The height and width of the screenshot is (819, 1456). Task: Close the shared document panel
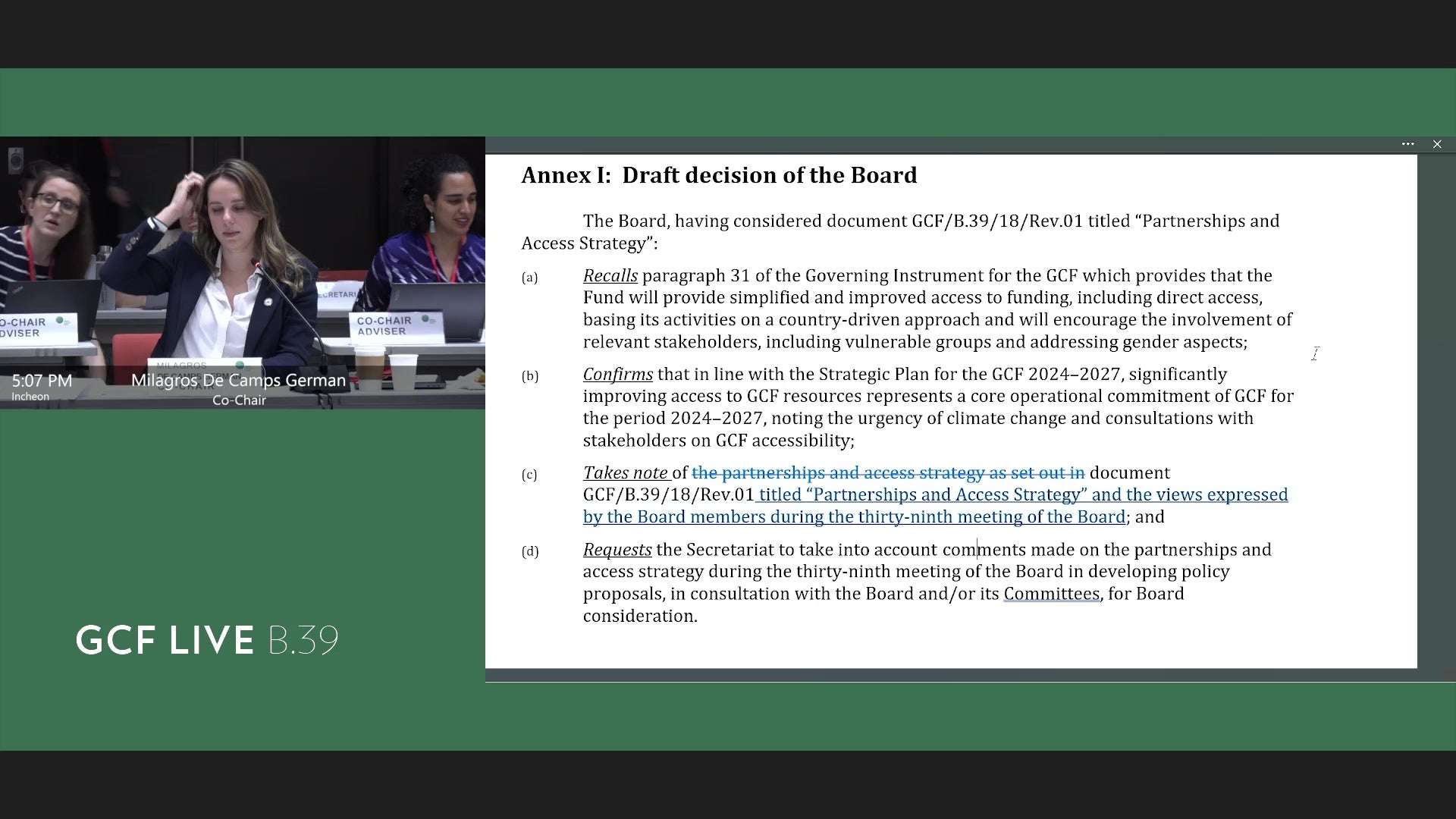[1437, 144]
